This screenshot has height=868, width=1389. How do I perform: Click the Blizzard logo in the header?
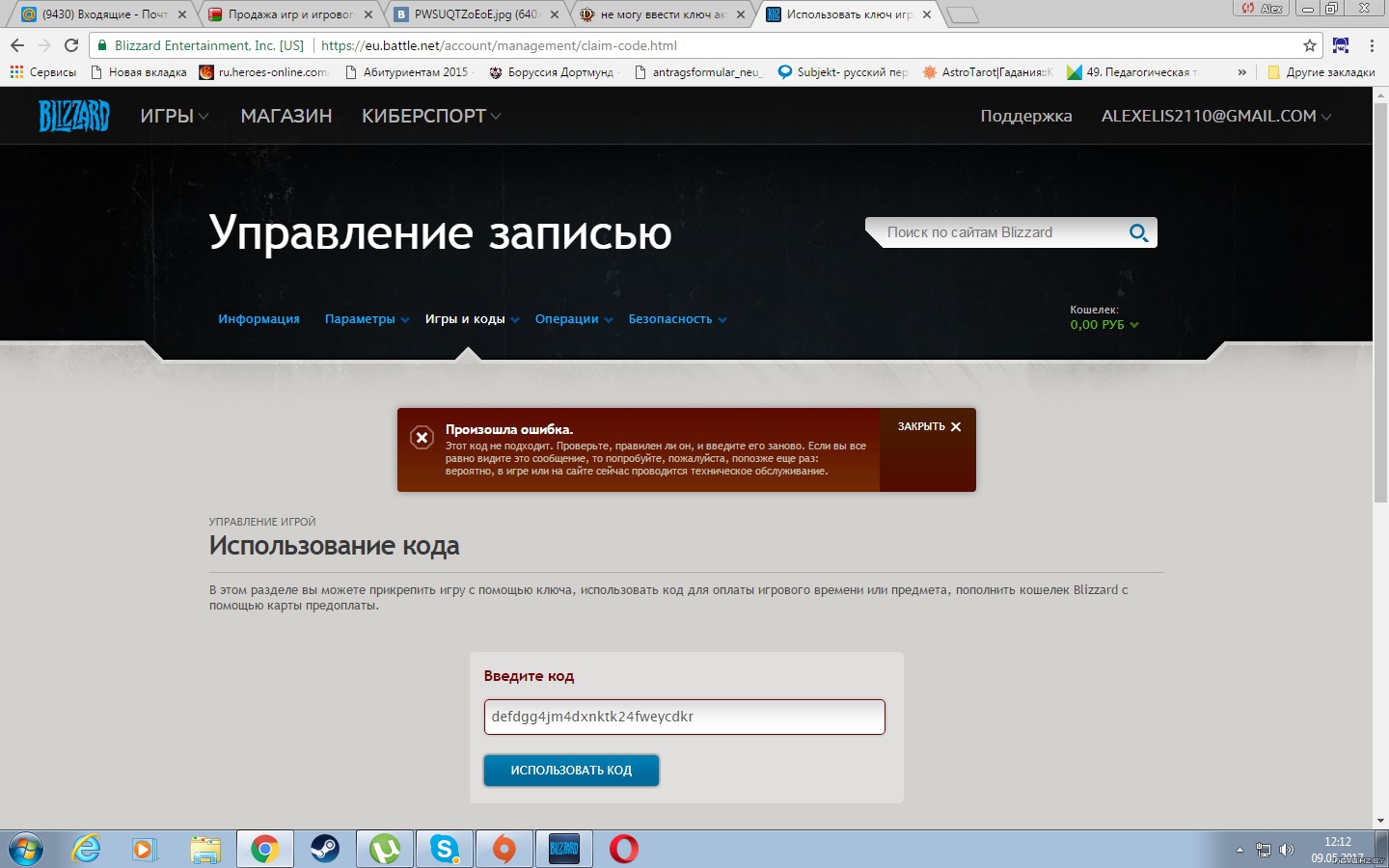tap(74, 116)
